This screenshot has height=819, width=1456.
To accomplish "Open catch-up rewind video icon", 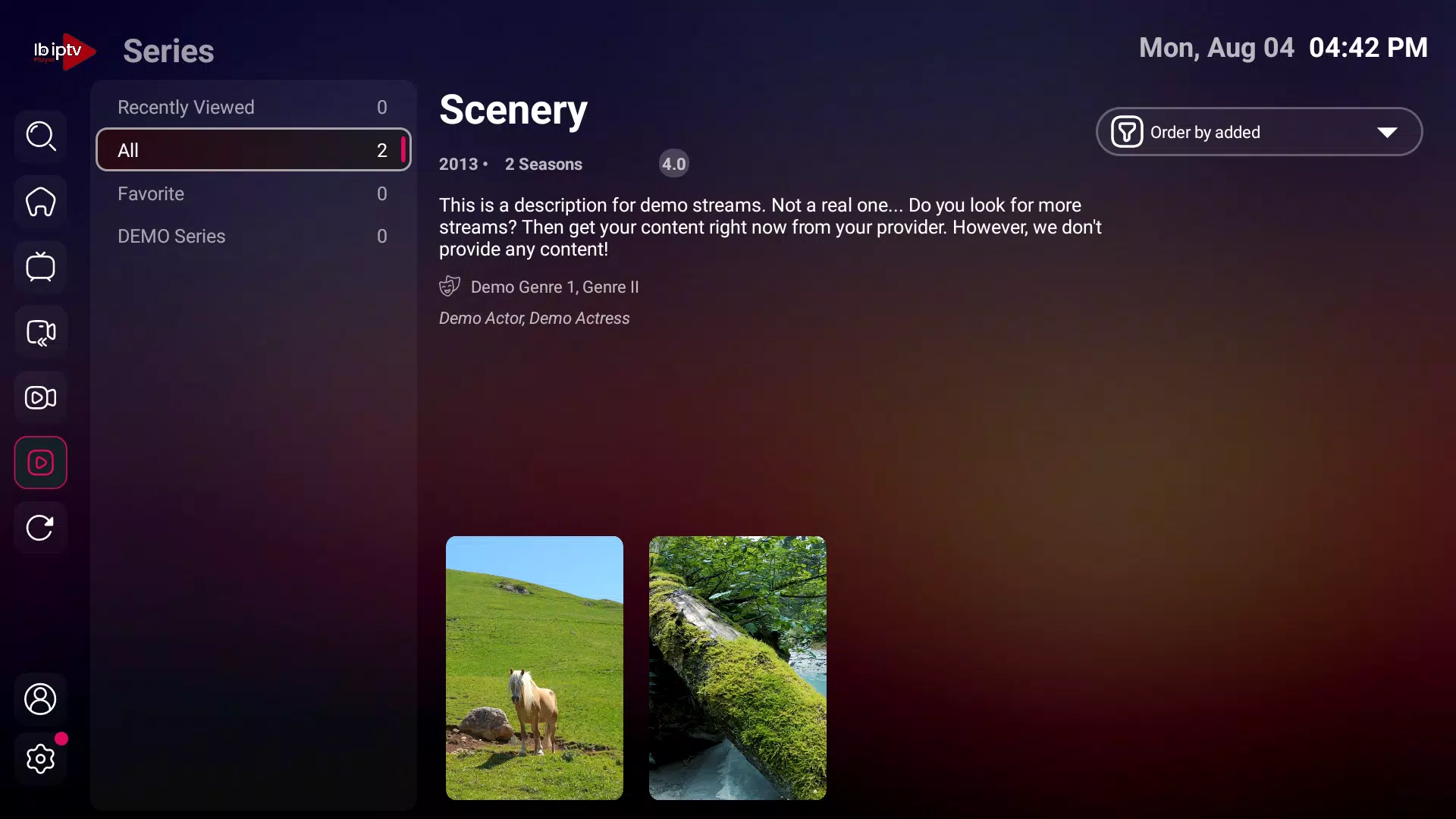I will coord(41,332).
